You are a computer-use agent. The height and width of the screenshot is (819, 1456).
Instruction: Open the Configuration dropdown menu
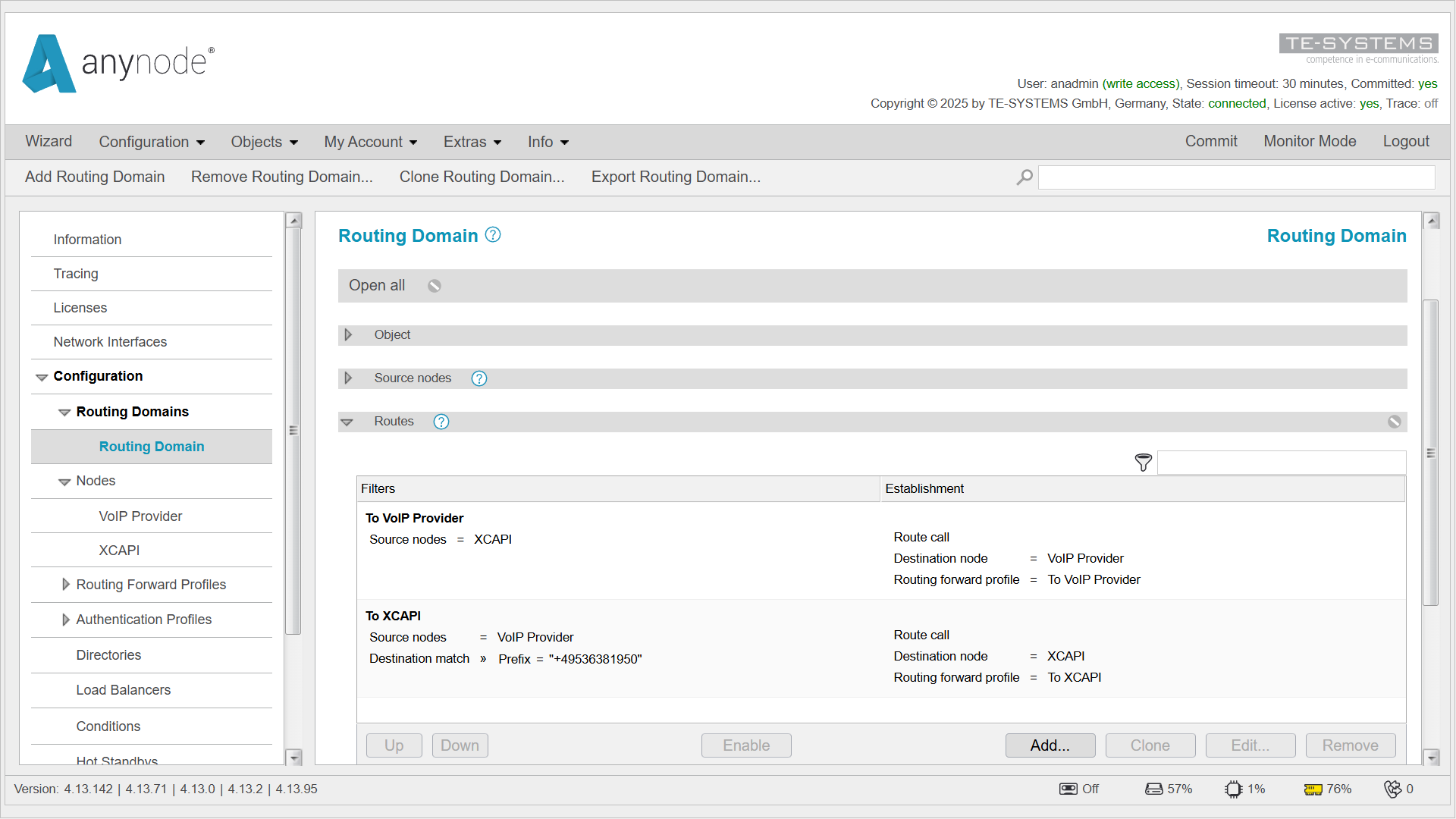pos(152,142)
